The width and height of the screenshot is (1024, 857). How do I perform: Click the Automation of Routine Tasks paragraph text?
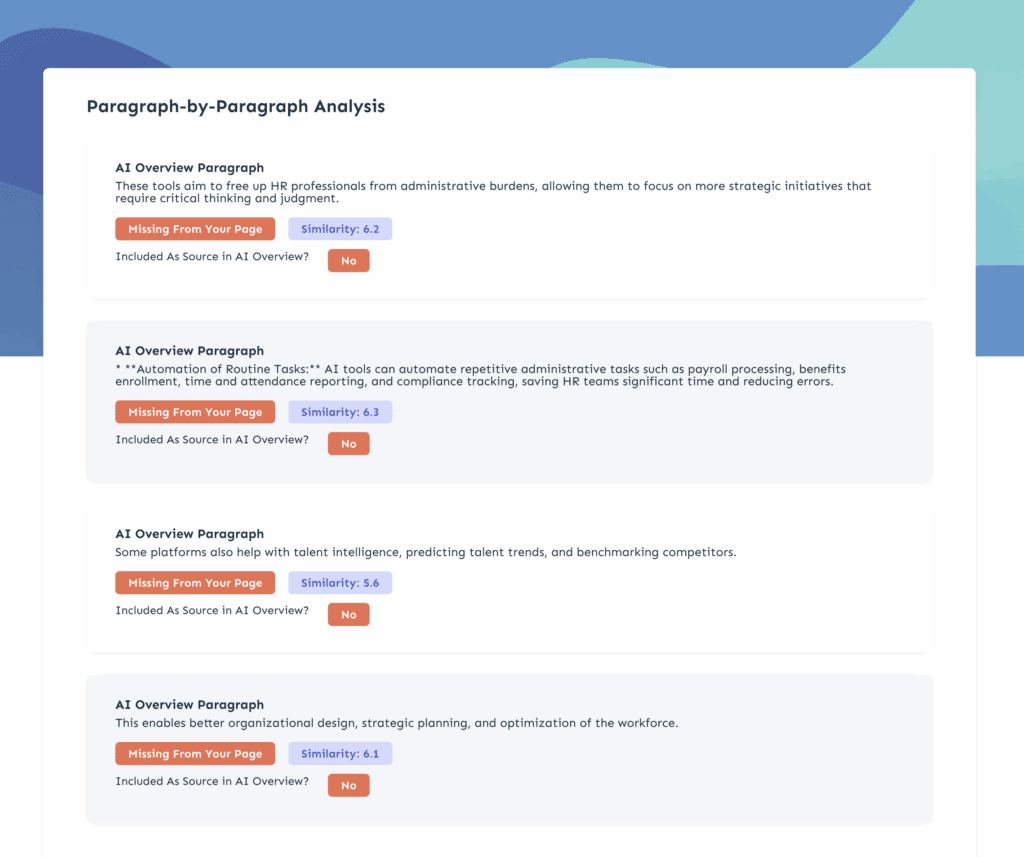[x=481, y=375]
